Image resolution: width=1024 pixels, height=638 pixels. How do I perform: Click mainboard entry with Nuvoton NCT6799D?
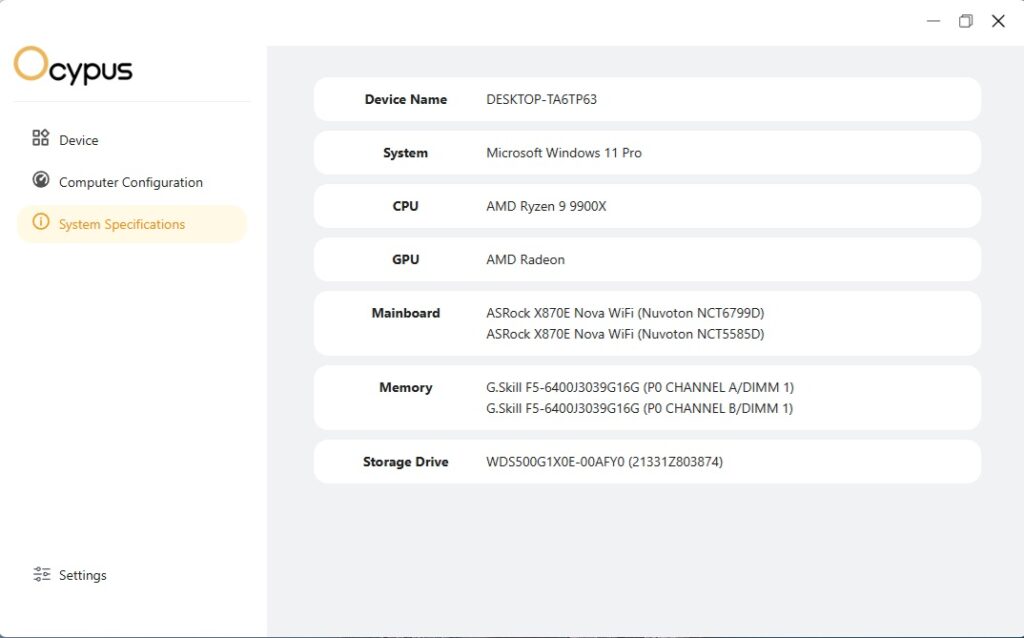[625, 313]
